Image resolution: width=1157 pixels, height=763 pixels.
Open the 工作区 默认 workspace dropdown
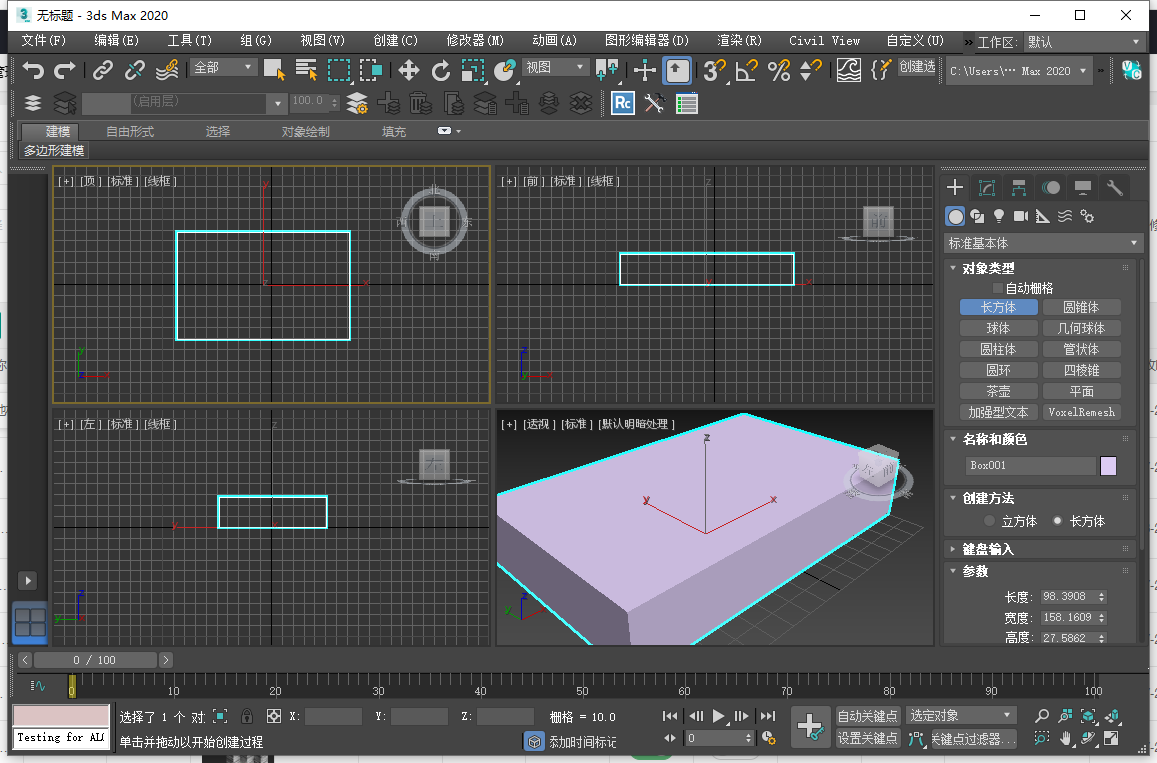1084,42
